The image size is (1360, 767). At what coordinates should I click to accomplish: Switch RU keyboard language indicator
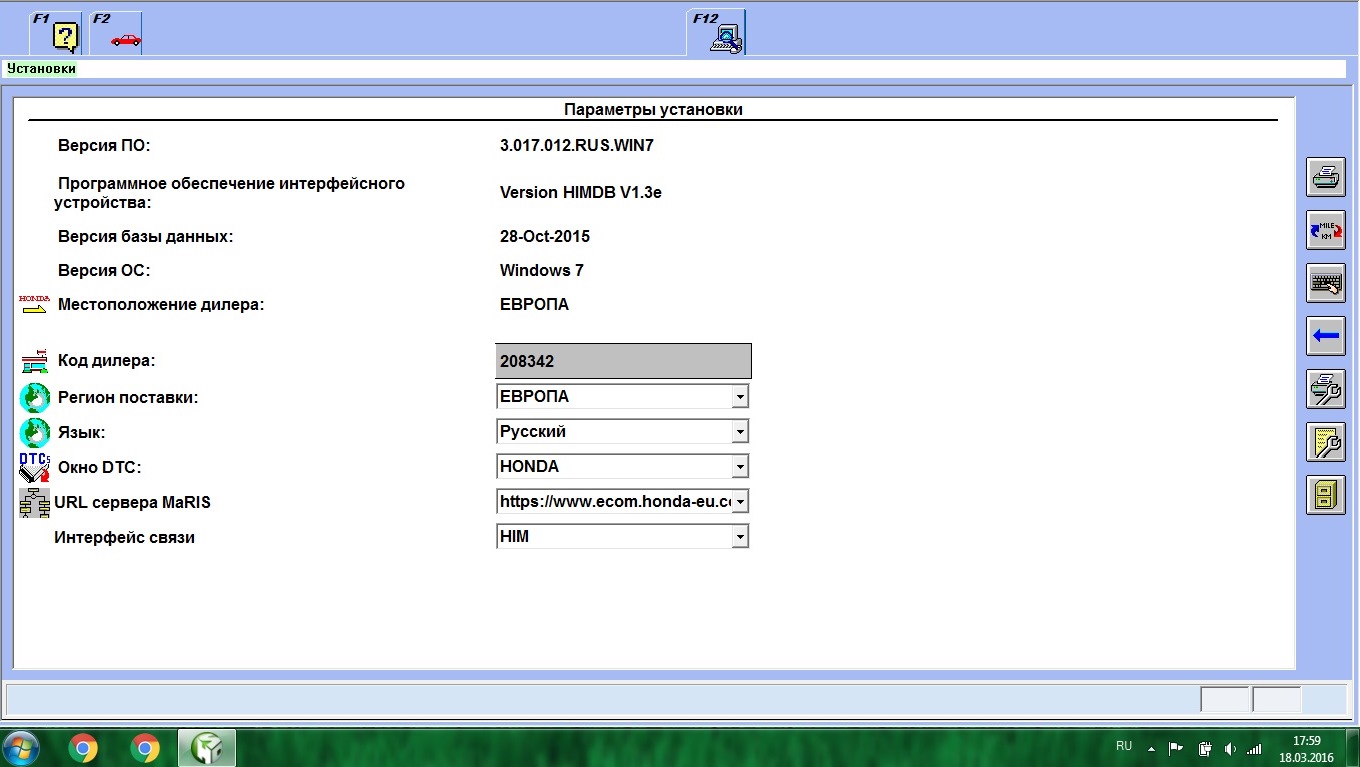point(1124,747)
